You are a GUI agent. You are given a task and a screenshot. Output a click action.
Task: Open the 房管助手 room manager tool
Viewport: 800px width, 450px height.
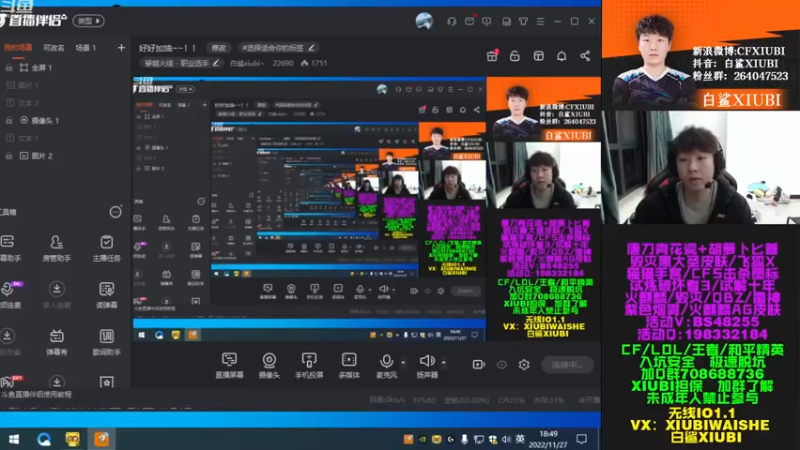click(56, 248)
